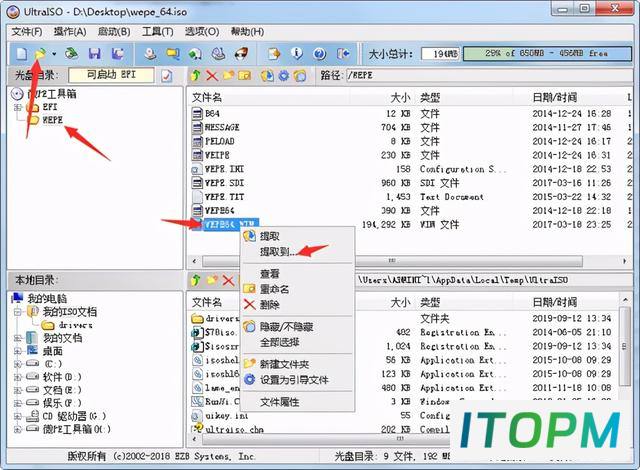Image resolution: width=640 pixels, height=470 pixels.
Task: Click the Up folder icon in image pane toolbar
Action: tap(196, 75)
